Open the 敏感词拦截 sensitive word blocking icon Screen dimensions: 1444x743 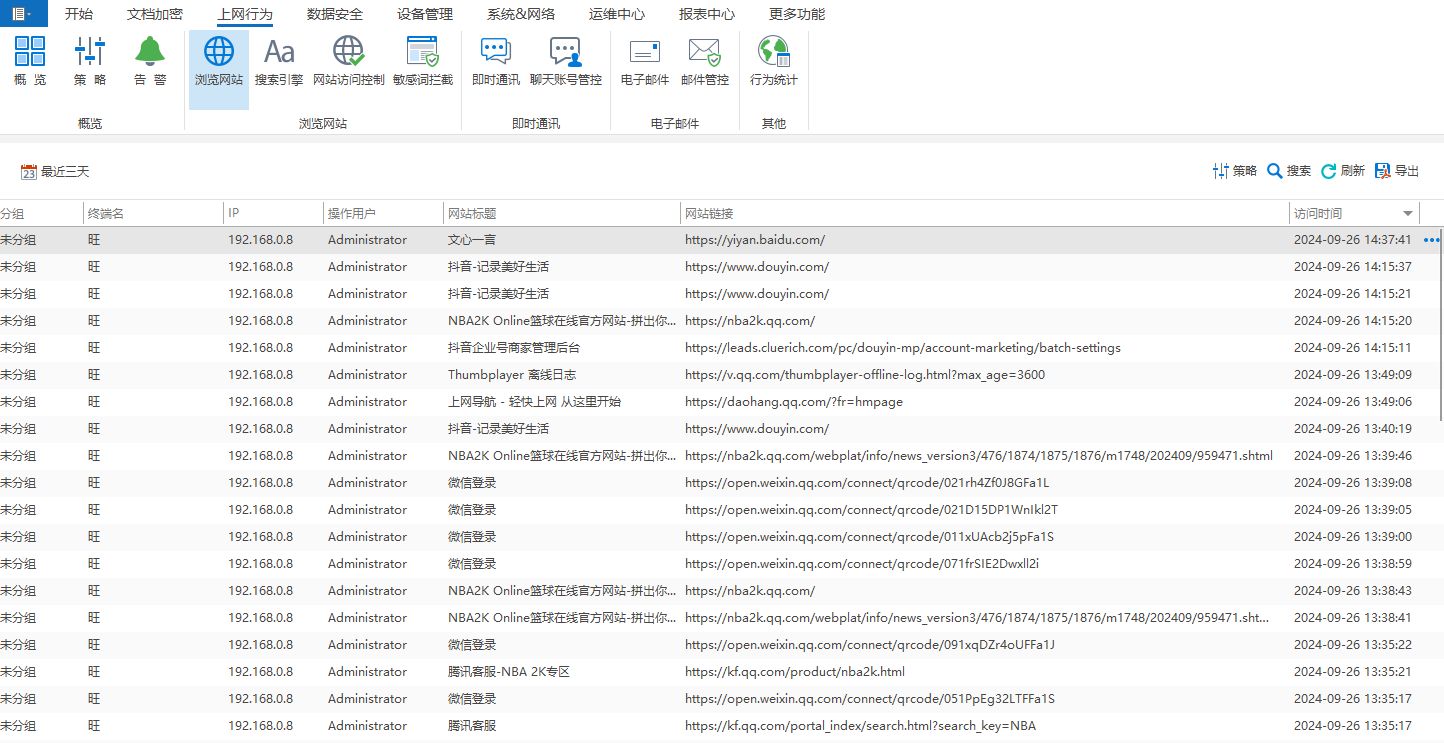[422, 61]
